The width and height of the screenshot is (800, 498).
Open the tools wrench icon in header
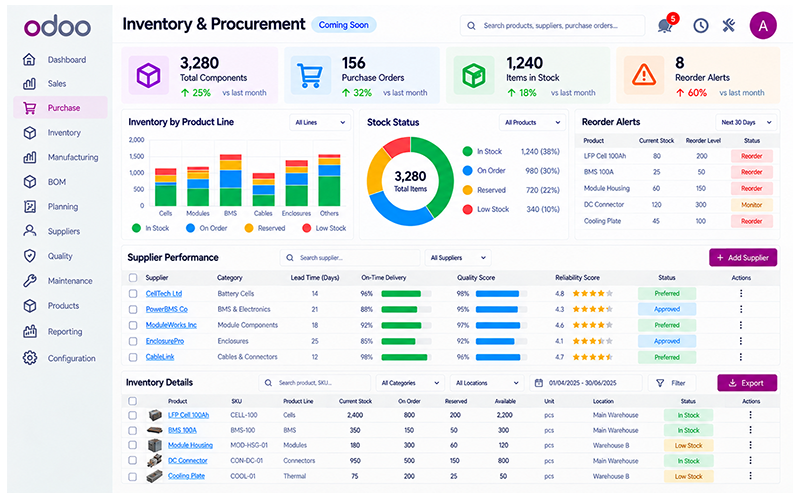(729, 26)
